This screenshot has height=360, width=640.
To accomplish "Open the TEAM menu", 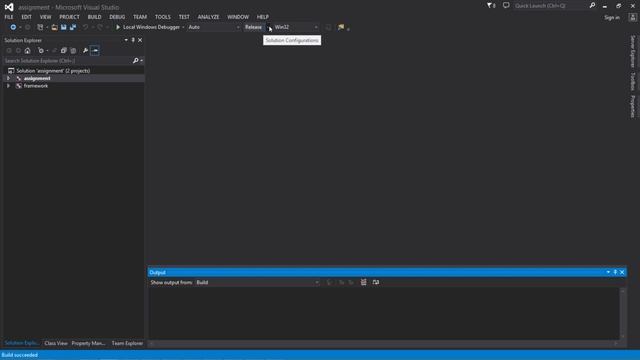I will tap(140, 17).
